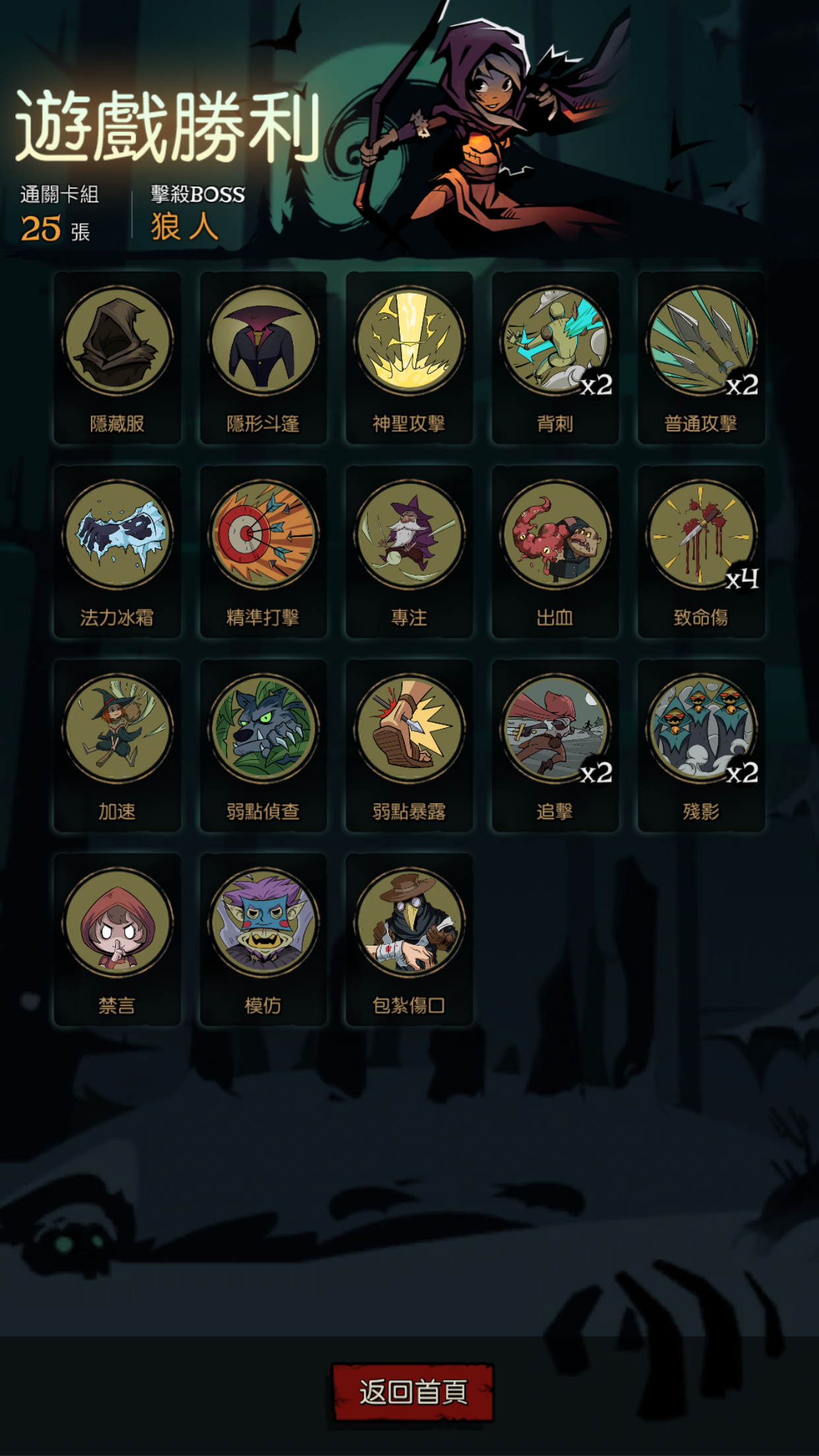
Task: Tap the 追擊 chase card
Action: click(555, 745)
